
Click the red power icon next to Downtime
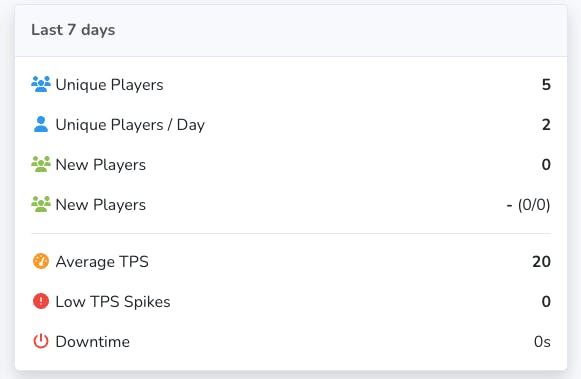coord(41,341)
